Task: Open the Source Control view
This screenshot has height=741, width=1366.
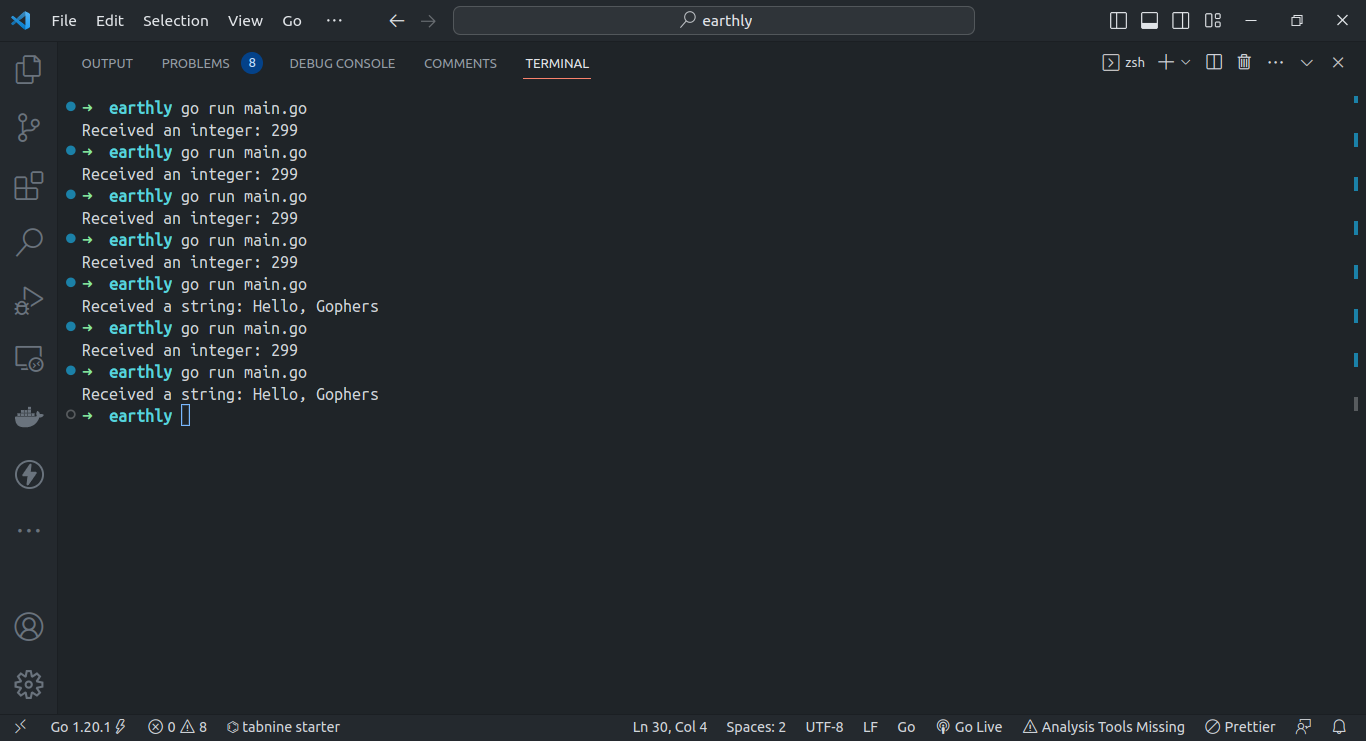Action: pyautogui.click(x=28, y=127)
